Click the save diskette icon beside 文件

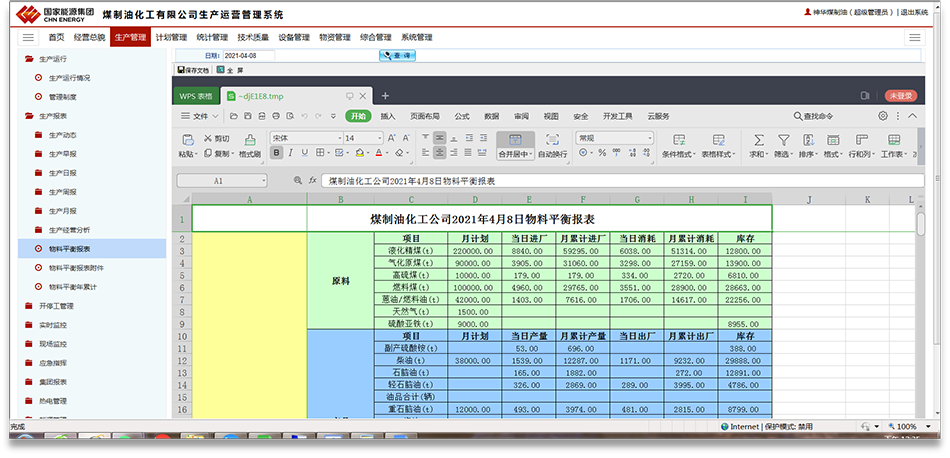click(248, 116)
